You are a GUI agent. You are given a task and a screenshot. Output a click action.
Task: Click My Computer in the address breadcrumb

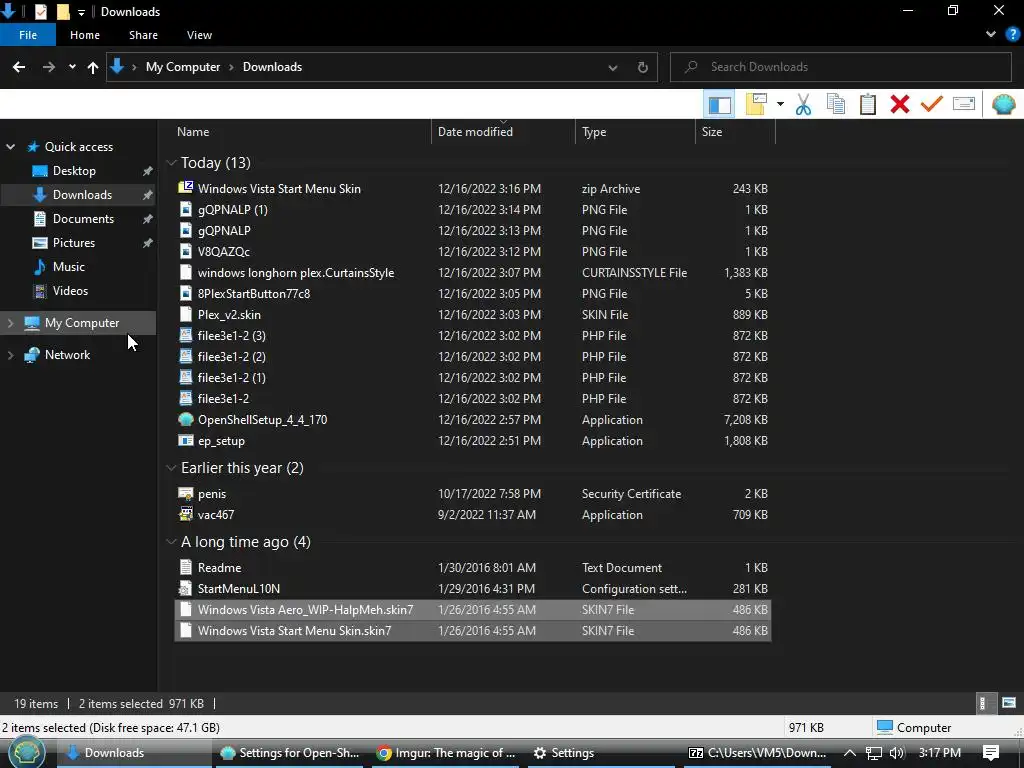point(183,67)
